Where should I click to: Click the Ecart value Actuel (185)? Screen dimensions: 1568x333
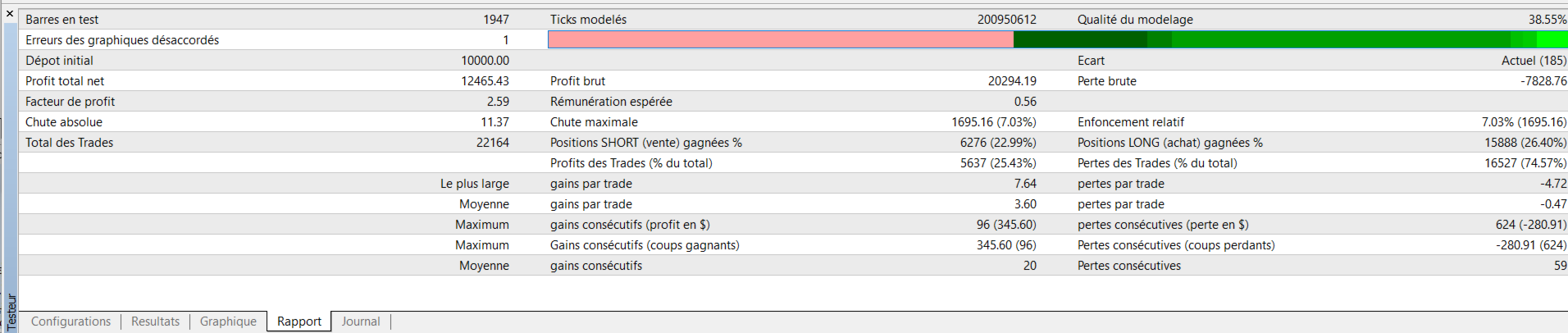coord(1534,61)
